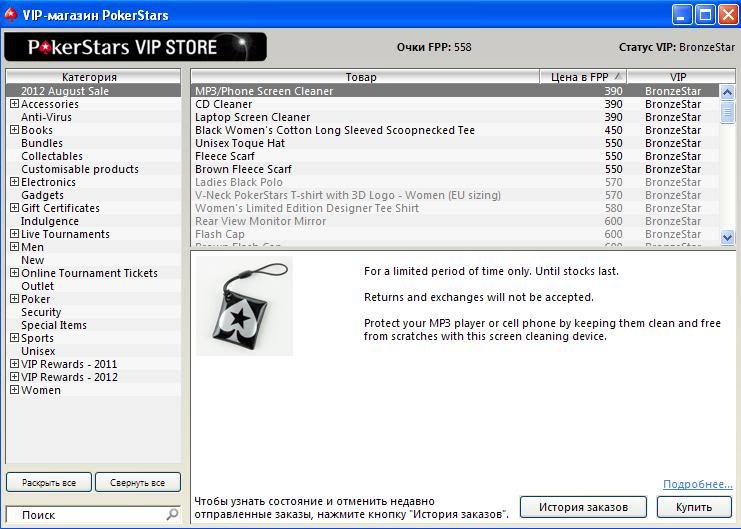Image resolution: width=741 pixels, height=529 pixels.
Task: Expand the Electronics category
Action: point(15,182)
